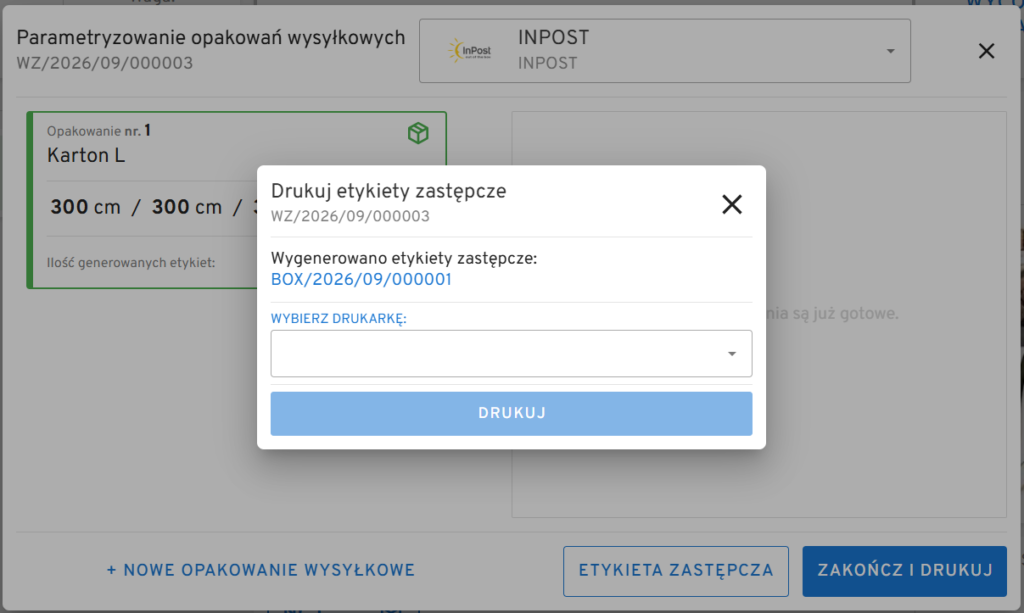The height and width of the screenshot is (613, 1024).
Task: Click the green package box icon
Action: (418, 133)
